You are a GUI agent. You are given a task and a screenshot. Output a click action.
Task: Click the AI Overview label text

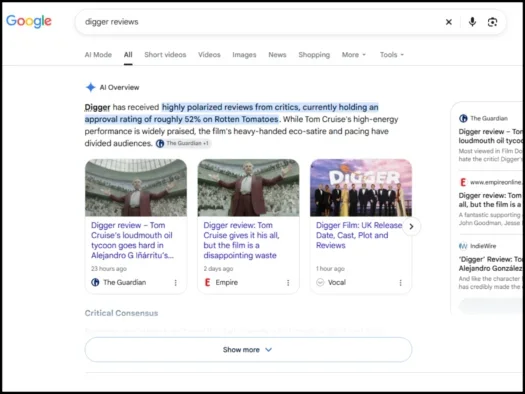coord(120,87)
